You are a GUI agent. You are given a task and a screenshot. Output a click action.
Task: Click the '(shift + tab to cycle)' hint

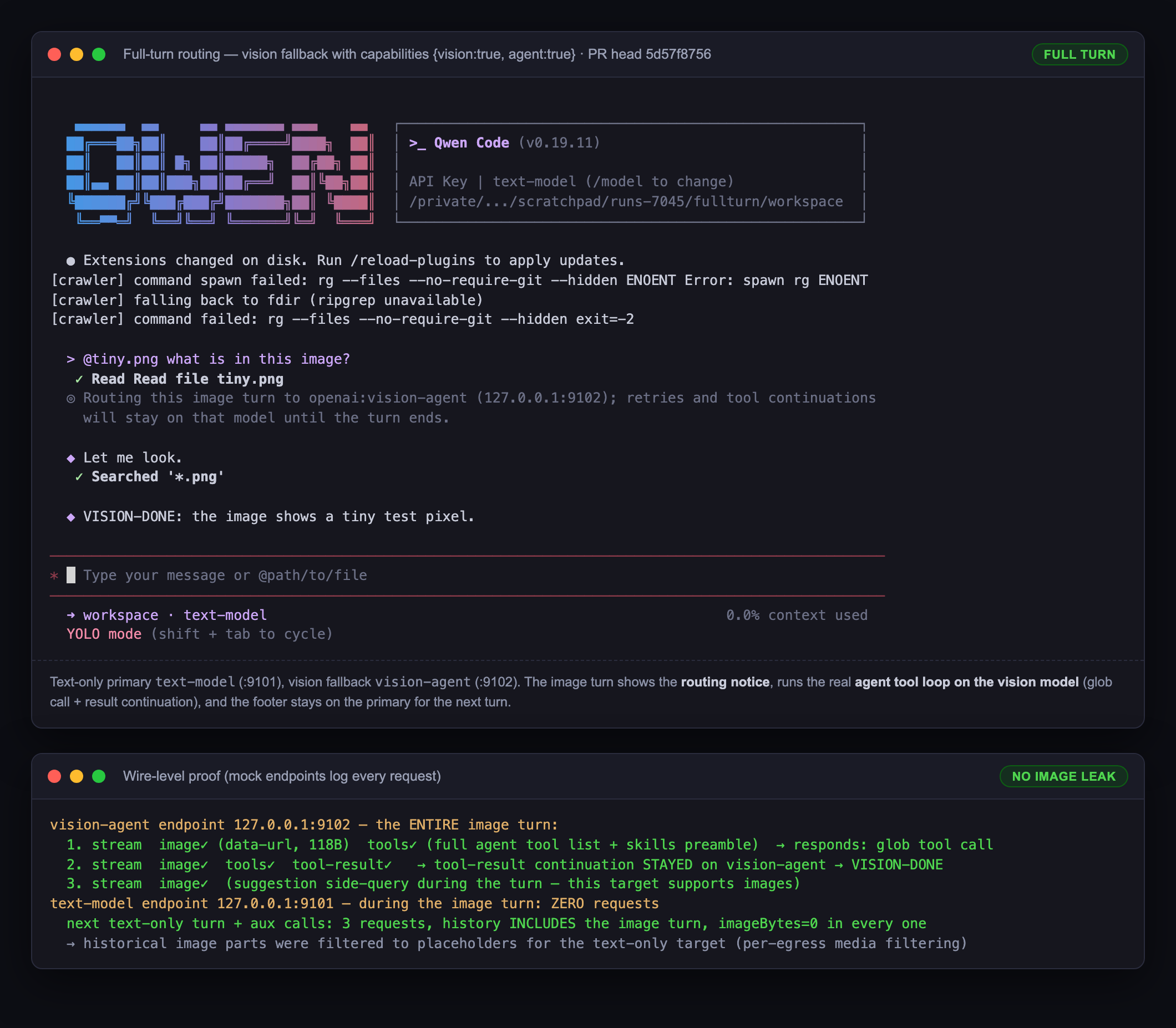[242, 634]
